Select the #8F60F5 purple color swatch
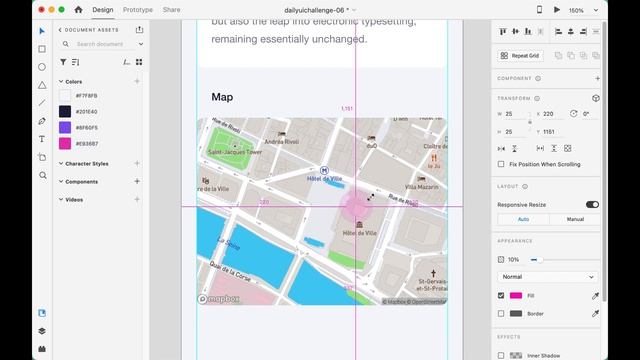This screenshot has height=360, width=640. 65,127
